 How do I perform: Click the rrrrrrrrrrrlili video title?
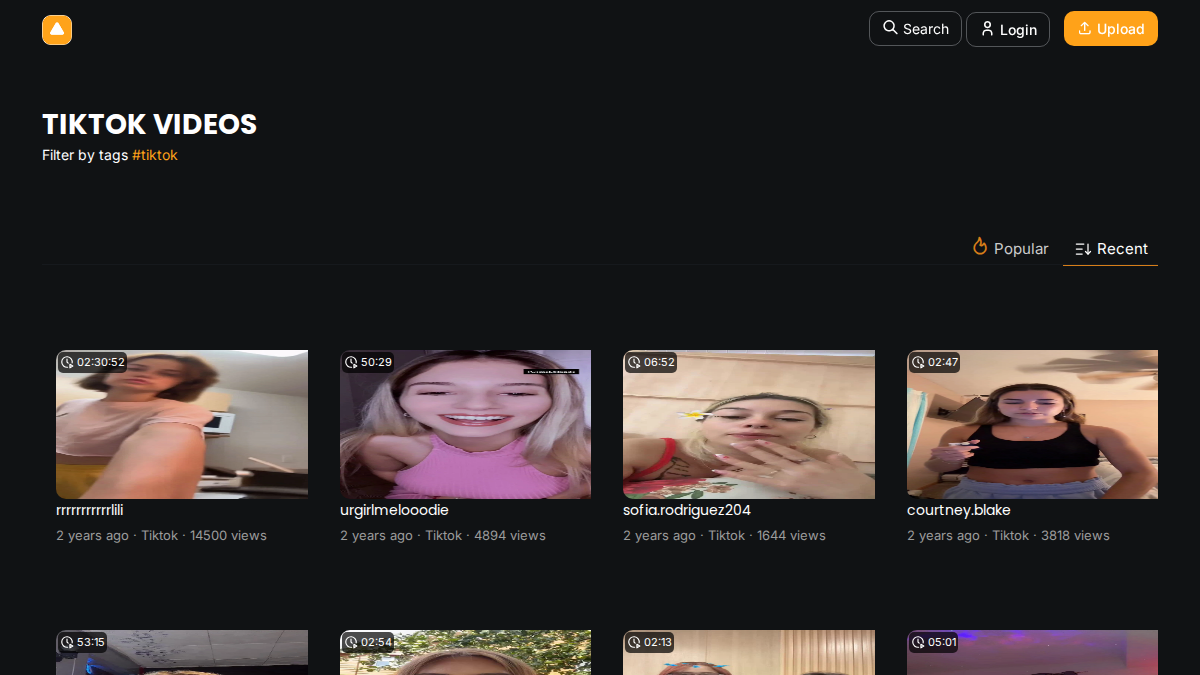pos(90,510)
